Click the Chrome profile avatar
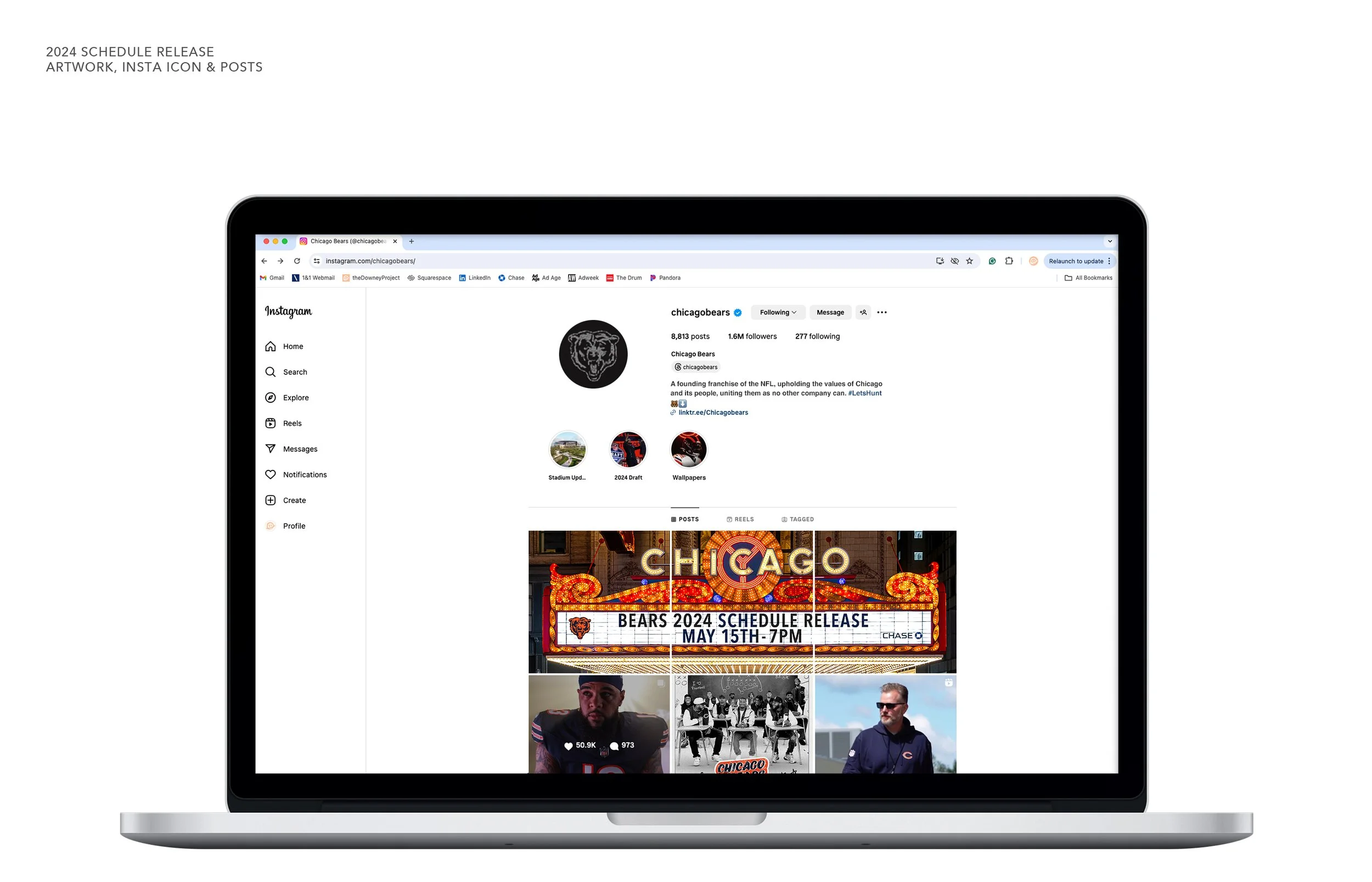The height and width of the screenshot is (882, 1372). click(x=1033, y=261)
